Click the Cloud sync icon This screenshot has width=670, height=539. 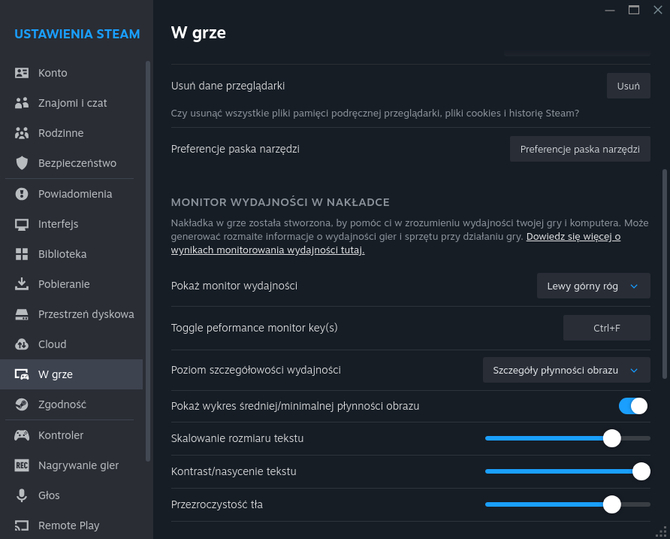point(22,344)
